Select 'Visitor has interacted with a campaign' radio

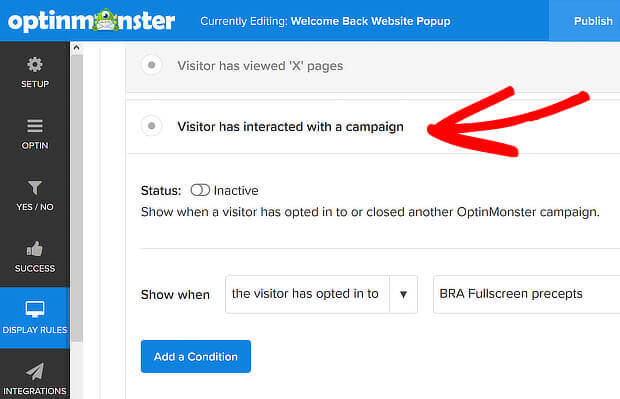click(x=151, y=126)
